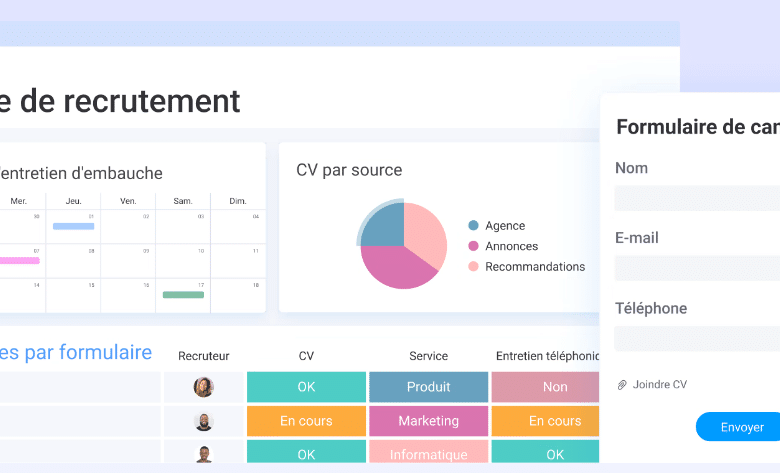Click the blue event bar on Thursday 01
The height and width of the screenshot is (473, 780).
(x=74, y=226)
